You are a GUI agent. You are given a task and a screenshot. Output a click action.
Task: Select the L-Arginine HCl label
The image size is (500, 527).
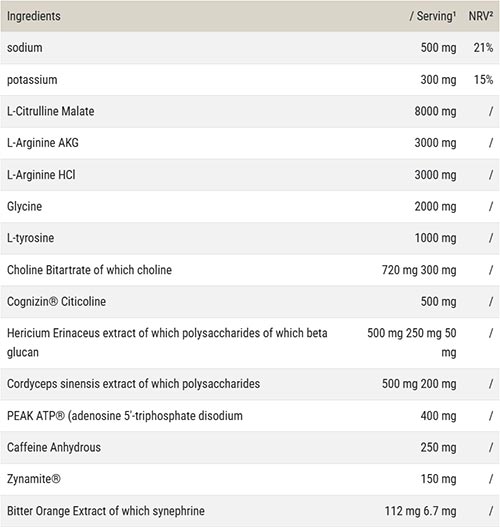pos(41,175)
